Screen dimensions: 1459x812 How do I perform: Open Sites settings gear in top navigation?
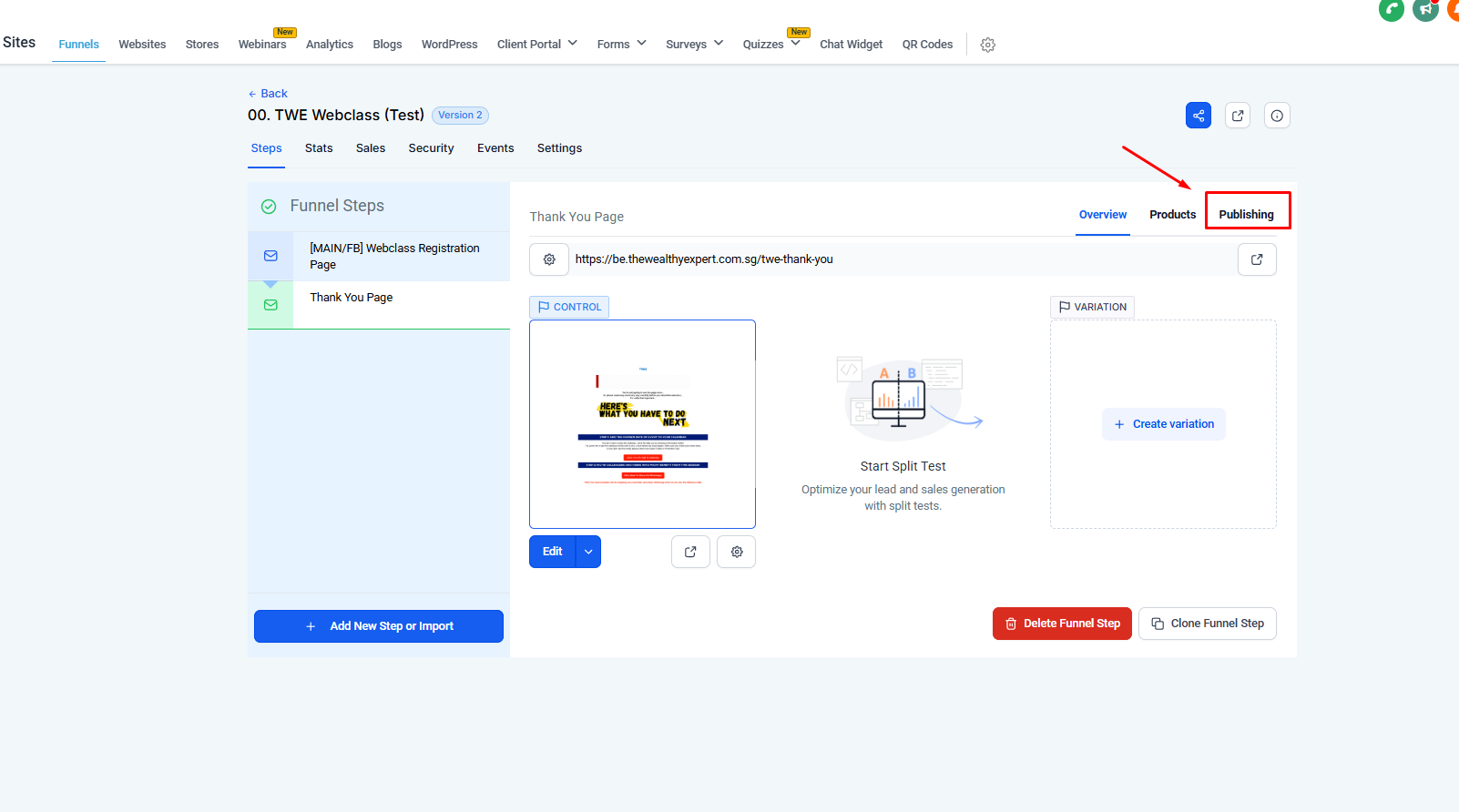pyautogui.click(x=987, y=45)
